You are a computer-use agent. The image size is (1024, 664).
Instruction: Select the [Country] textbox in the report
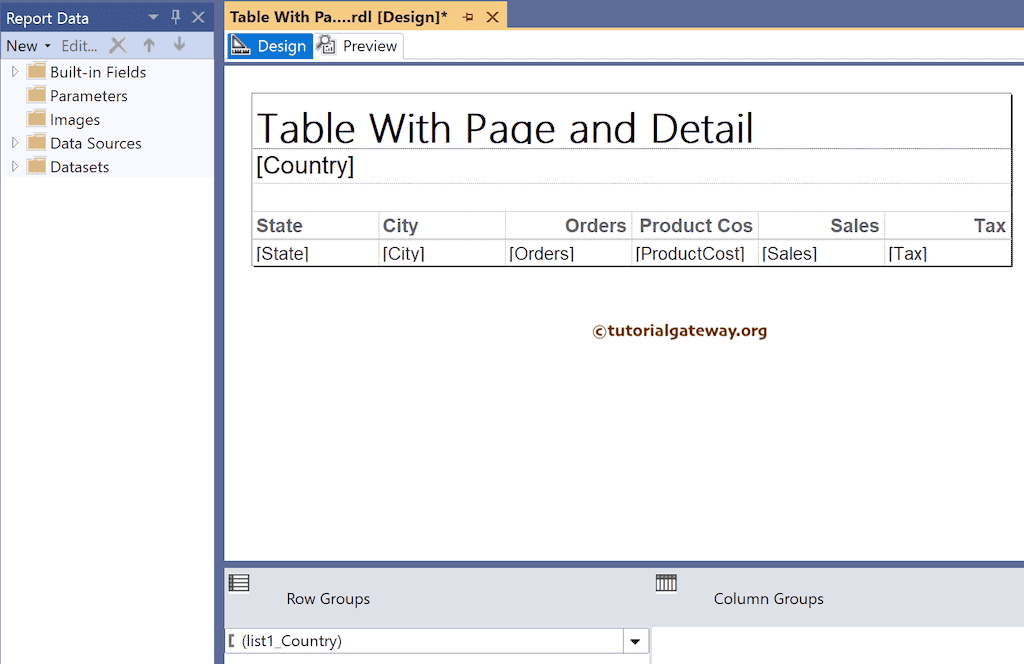305,166
